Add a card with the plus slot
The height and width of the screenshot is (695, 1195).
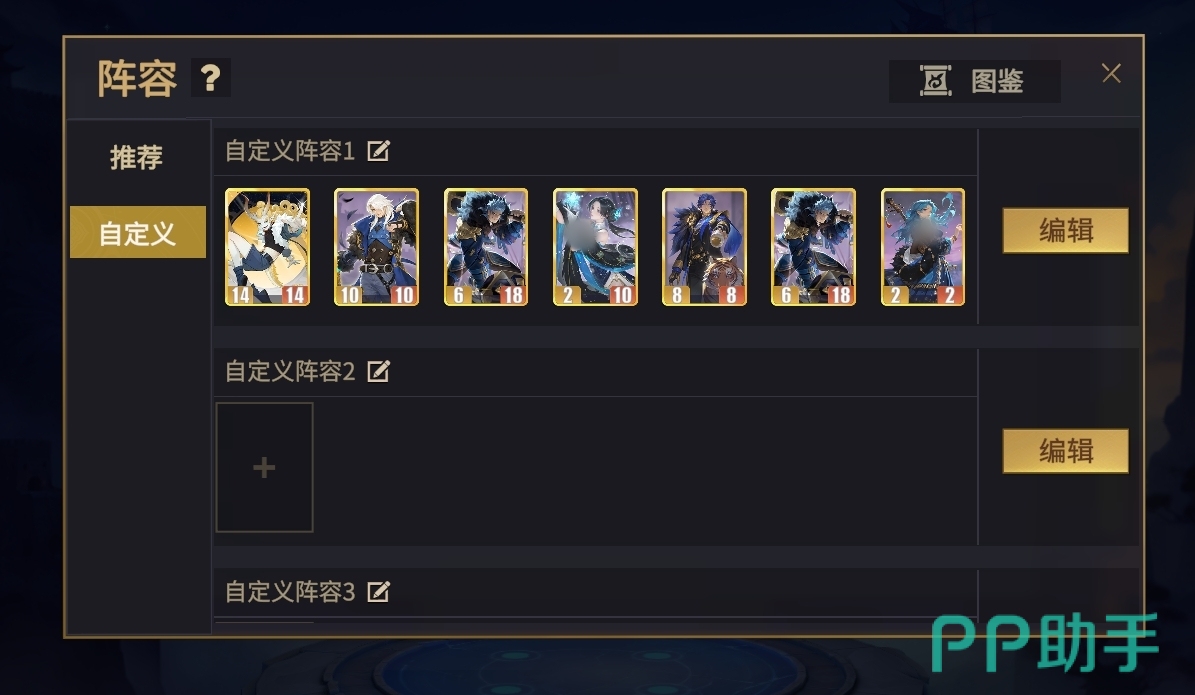coord(264,467)
